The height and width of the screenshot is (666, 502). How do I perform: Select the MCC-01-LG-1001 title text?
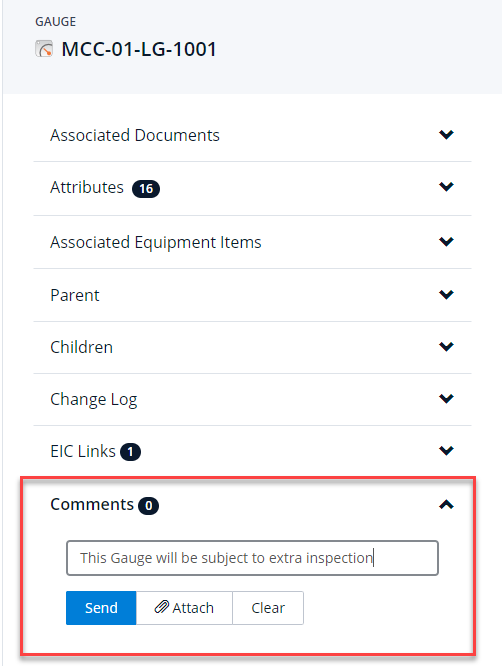[139, 49]
